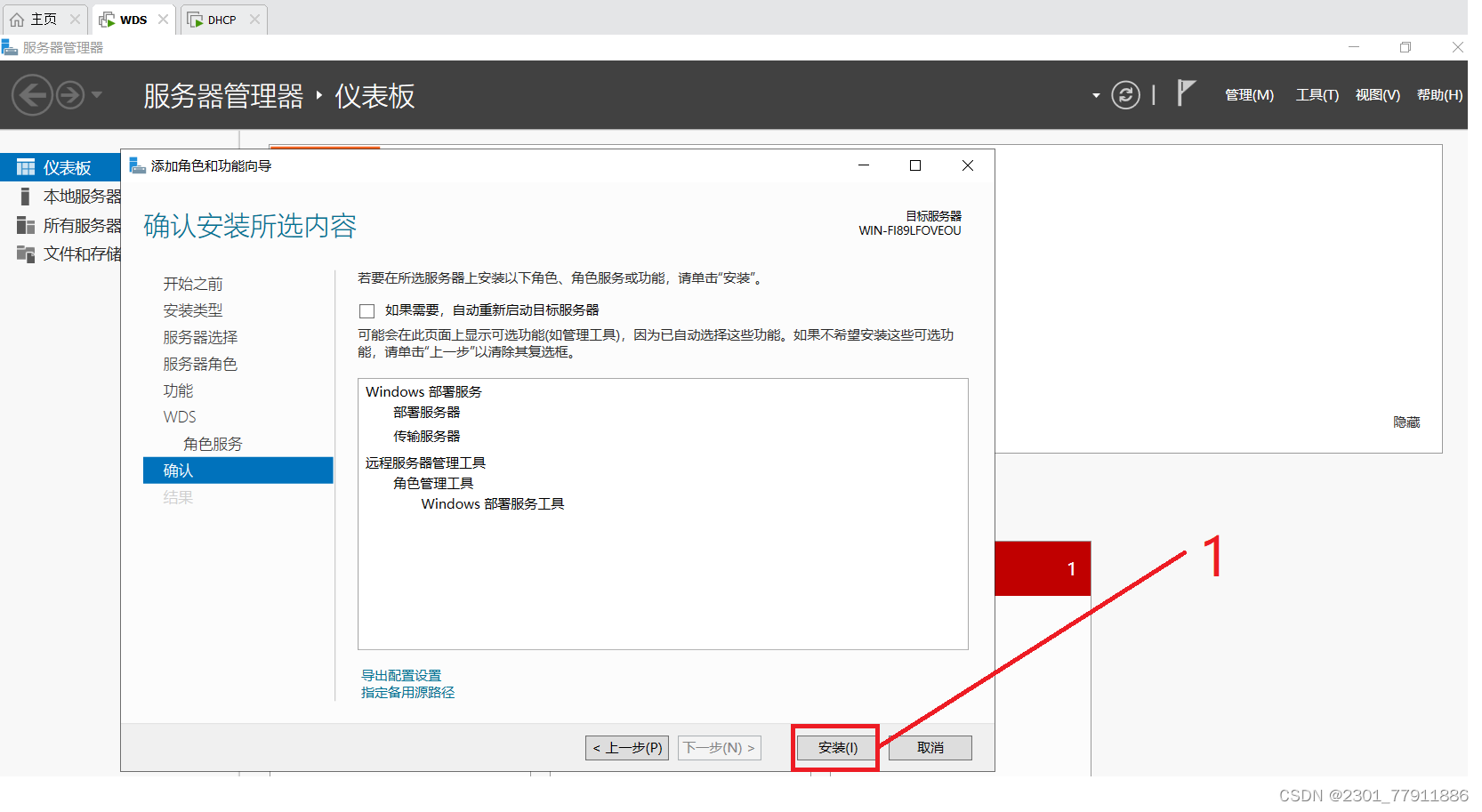Image resolution: width=1482 pixels, height=812 pixels.
Task: Select Windows 部署服务 in the install list
Action: (423, 391)
